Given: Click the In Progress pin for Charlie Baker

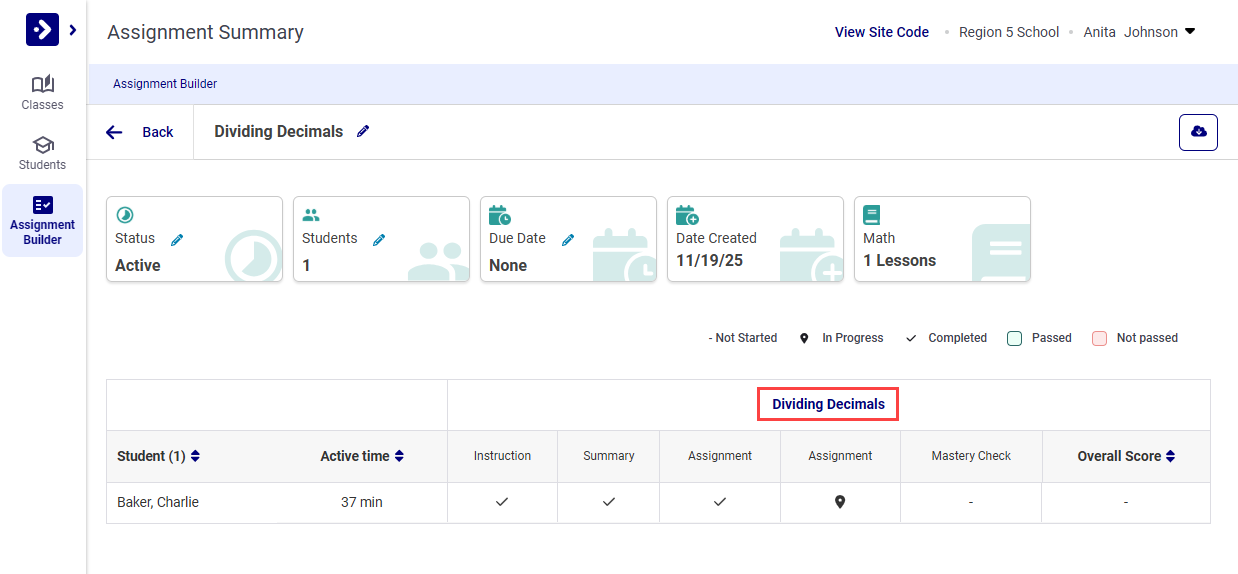Looking at the screenshot, I should point(840,502).
